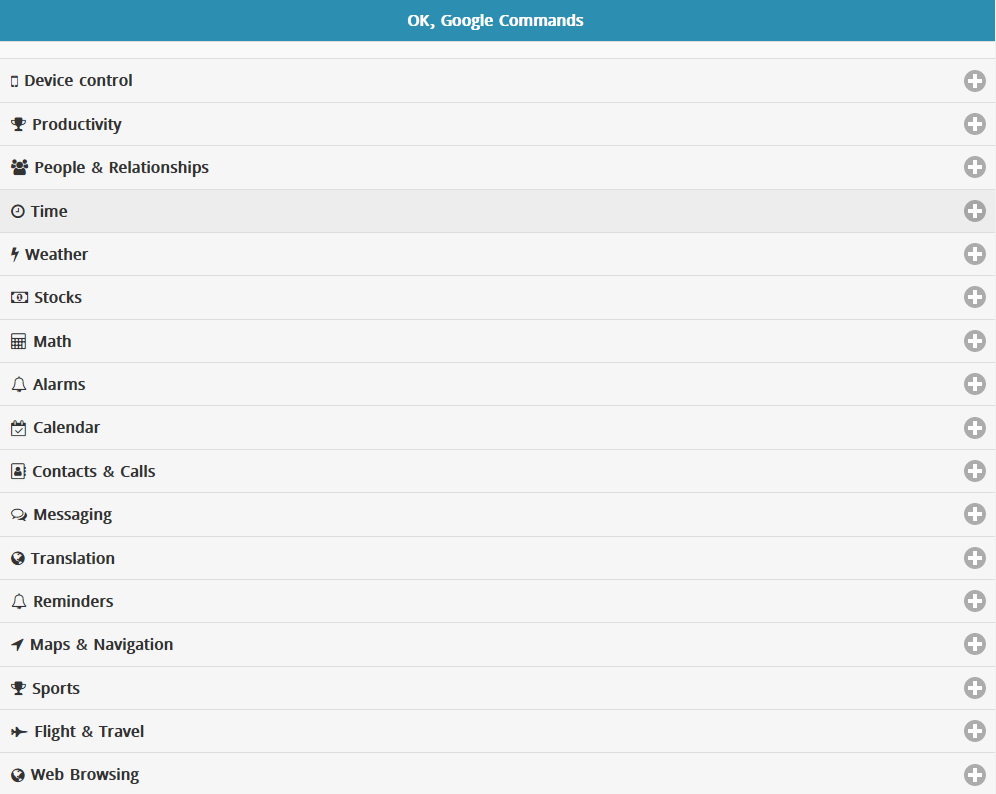
Task: Select the Time category label
Action: (x=49, y=211)
